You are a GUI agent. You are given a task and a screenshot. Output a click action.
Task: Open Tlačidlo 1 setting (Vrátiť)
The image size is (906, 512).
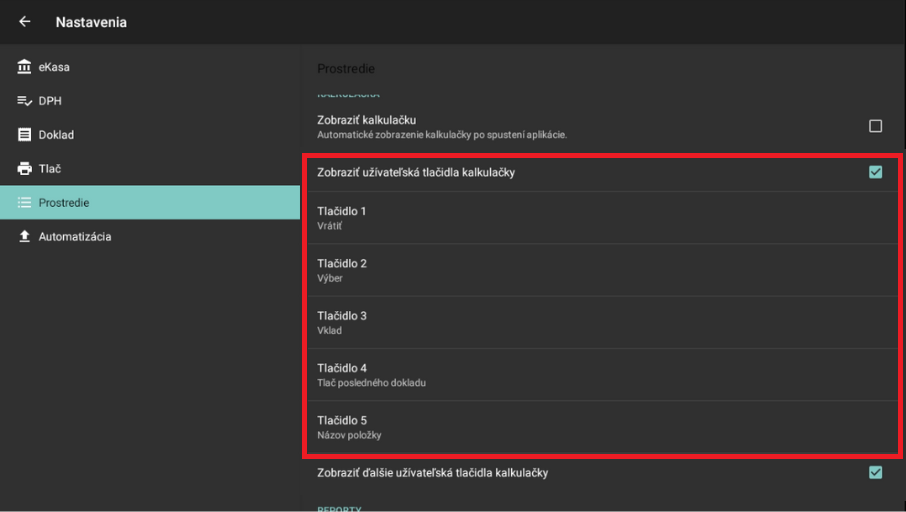pyautogui.click(x=600, y=218)
